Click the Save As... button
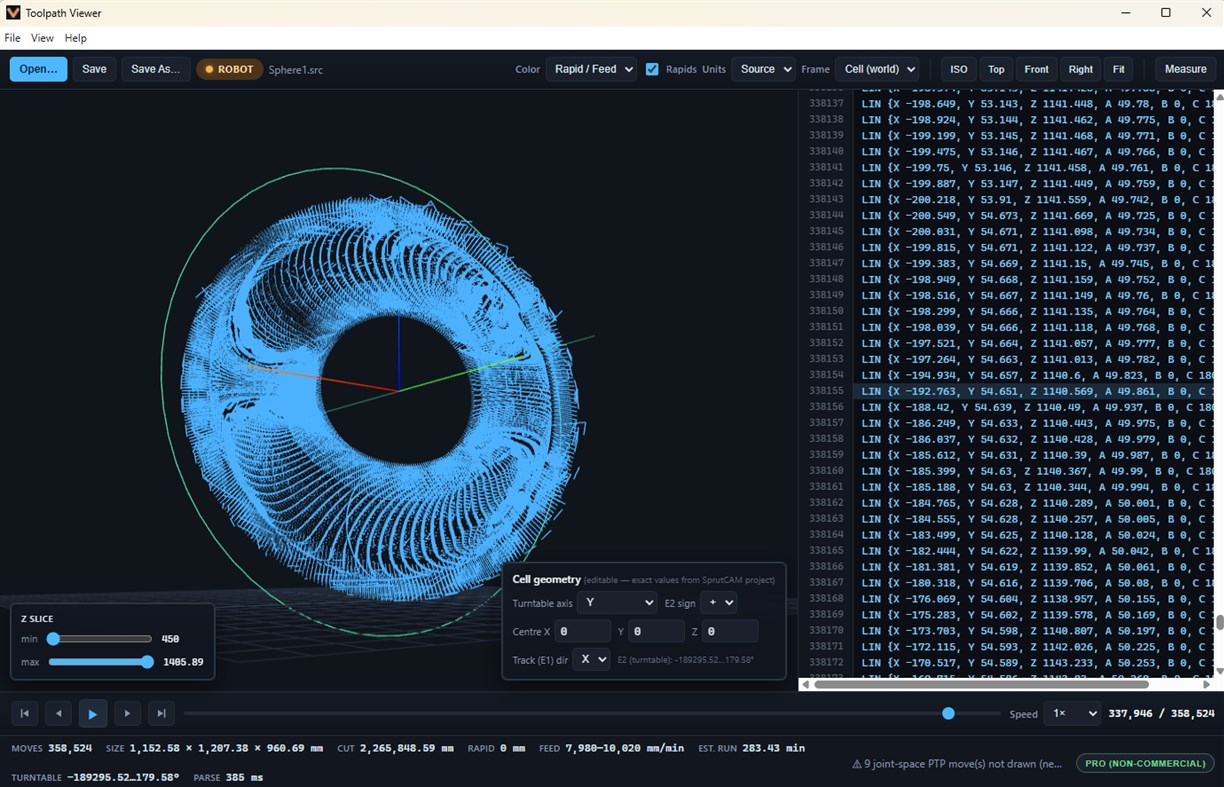Screen dimensions: 1224x787 [156, 69]
